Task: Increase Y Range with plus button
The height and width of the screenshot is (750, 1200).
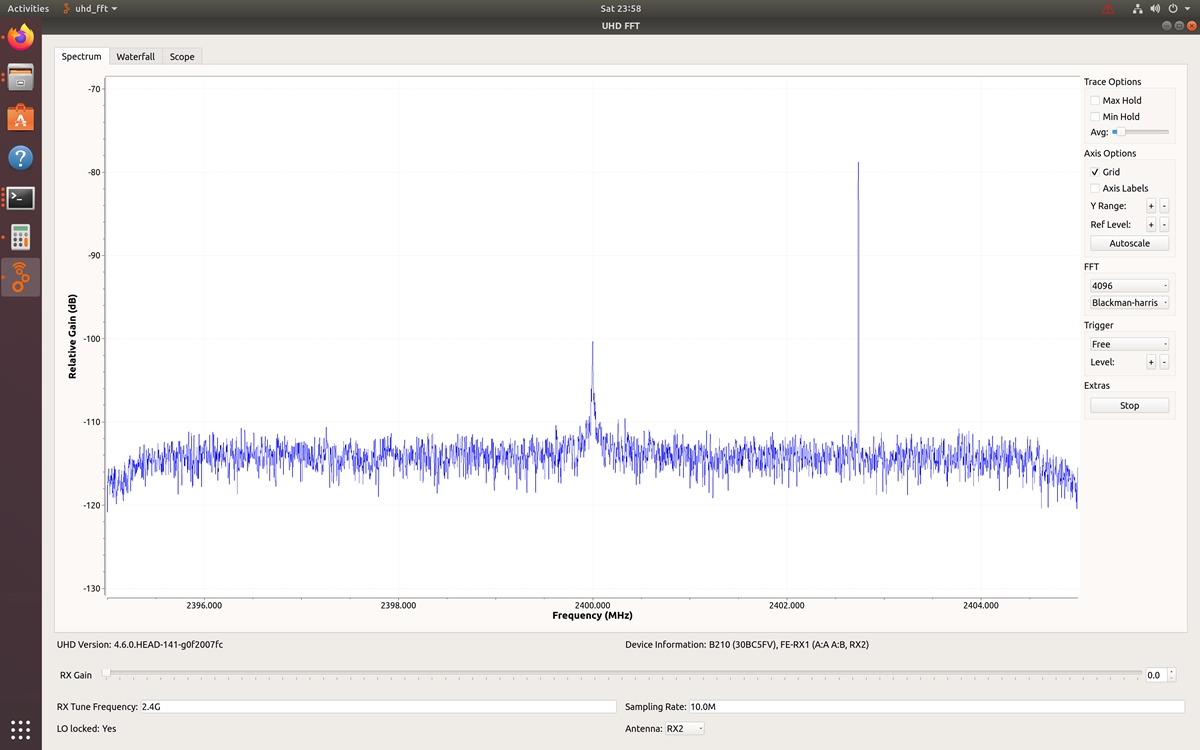Action: pos(1151,206)
